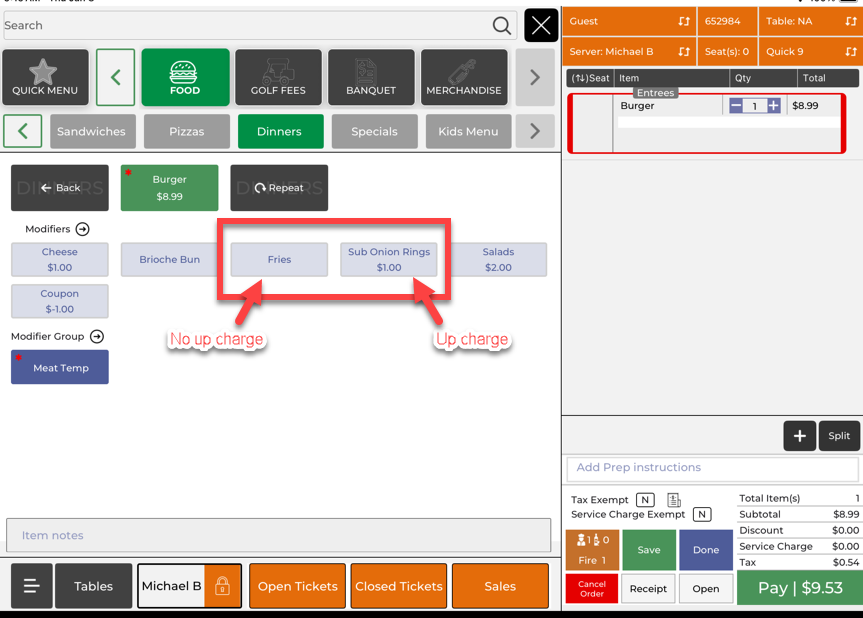Viewport: 863px width, 618px height.
Task: Toggle the Tax Exempt N box
Action: (x=645, y=500)
